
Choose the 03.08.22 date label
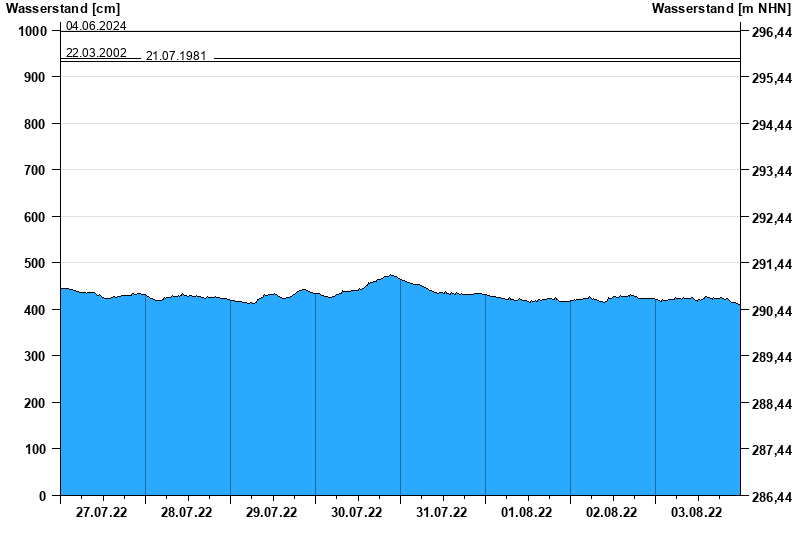[697, 513]
